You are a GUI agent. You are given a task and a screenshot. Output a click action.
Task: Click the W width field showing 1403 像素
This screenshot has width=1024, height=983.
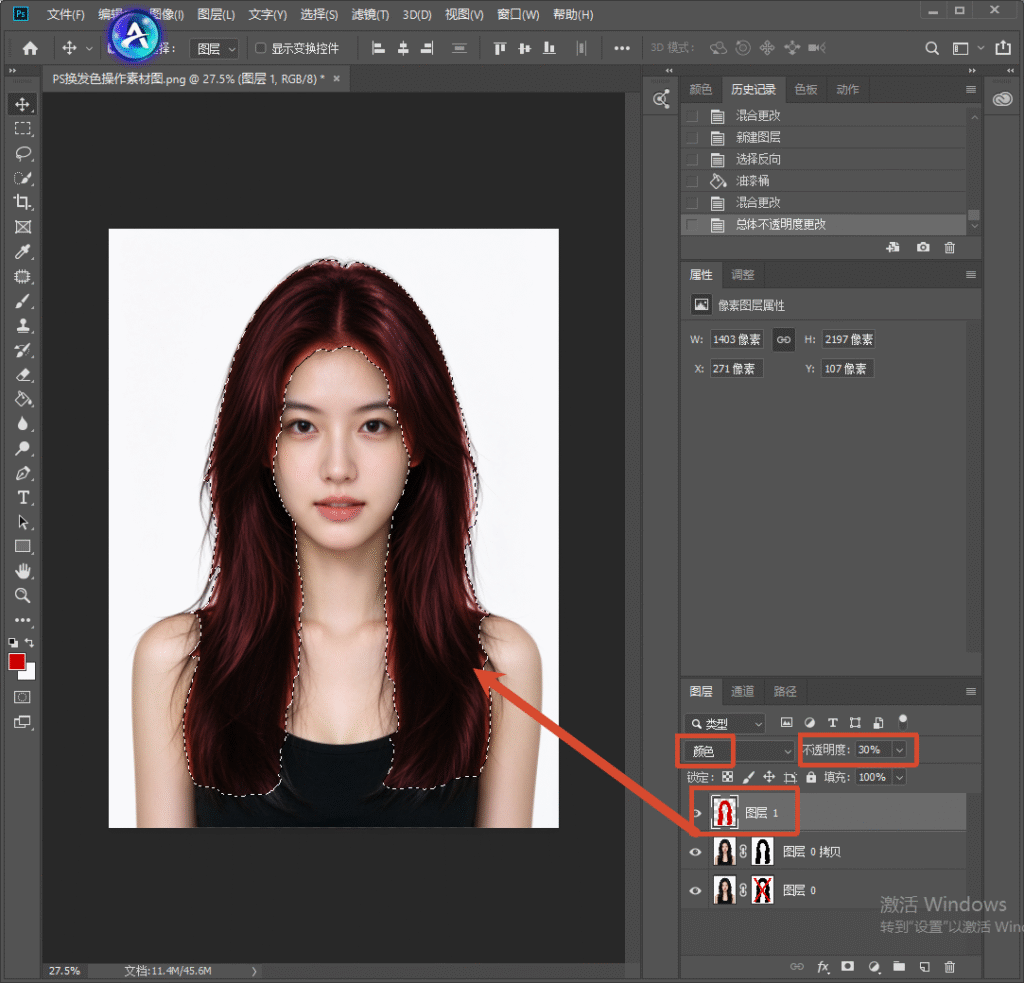click(737, 340)
